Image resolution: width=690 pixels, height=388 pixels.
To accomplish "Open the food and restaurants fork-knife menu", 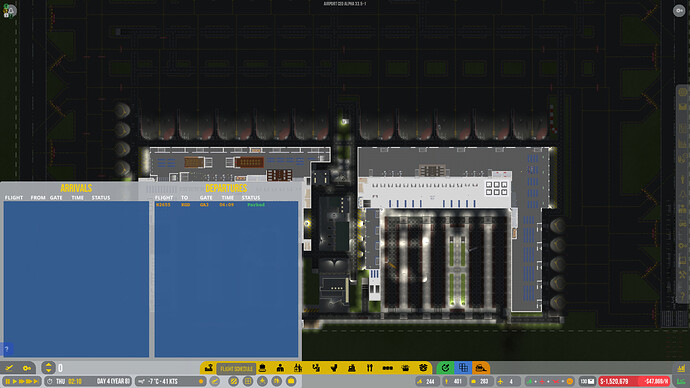I will pos(370,368).
